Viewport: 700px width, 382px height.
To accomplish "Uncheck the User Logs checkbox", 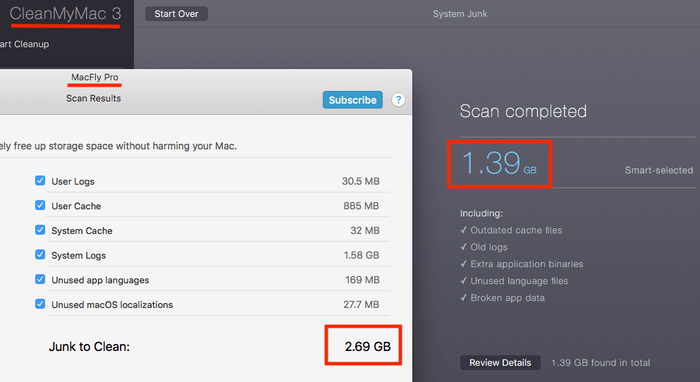I will [x=40, y=180].
